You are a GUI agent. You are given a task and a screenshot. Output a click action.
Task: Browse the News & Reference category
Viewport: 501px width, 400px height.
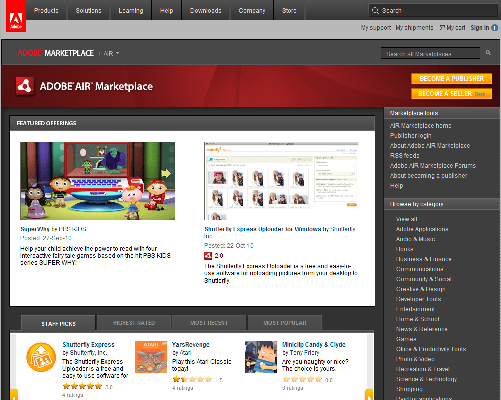click(x=422, y=329)
